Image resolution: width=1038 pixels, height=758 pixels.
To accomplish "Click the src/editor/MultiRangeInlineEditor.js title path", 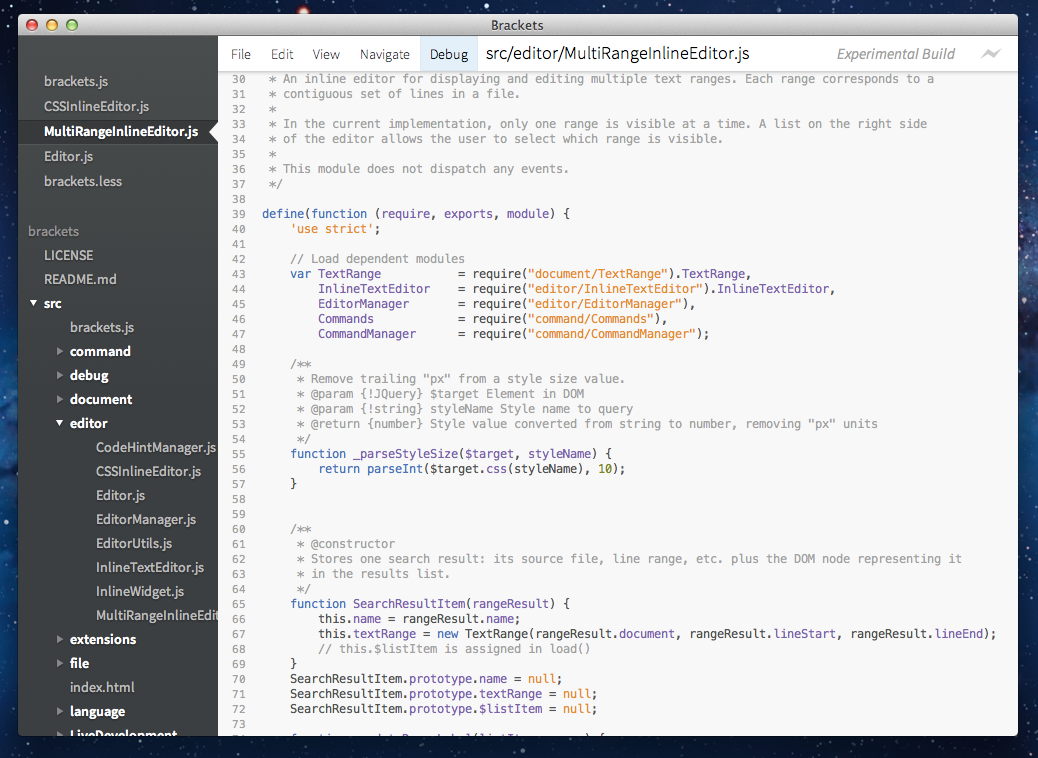I will pos(617,54).
